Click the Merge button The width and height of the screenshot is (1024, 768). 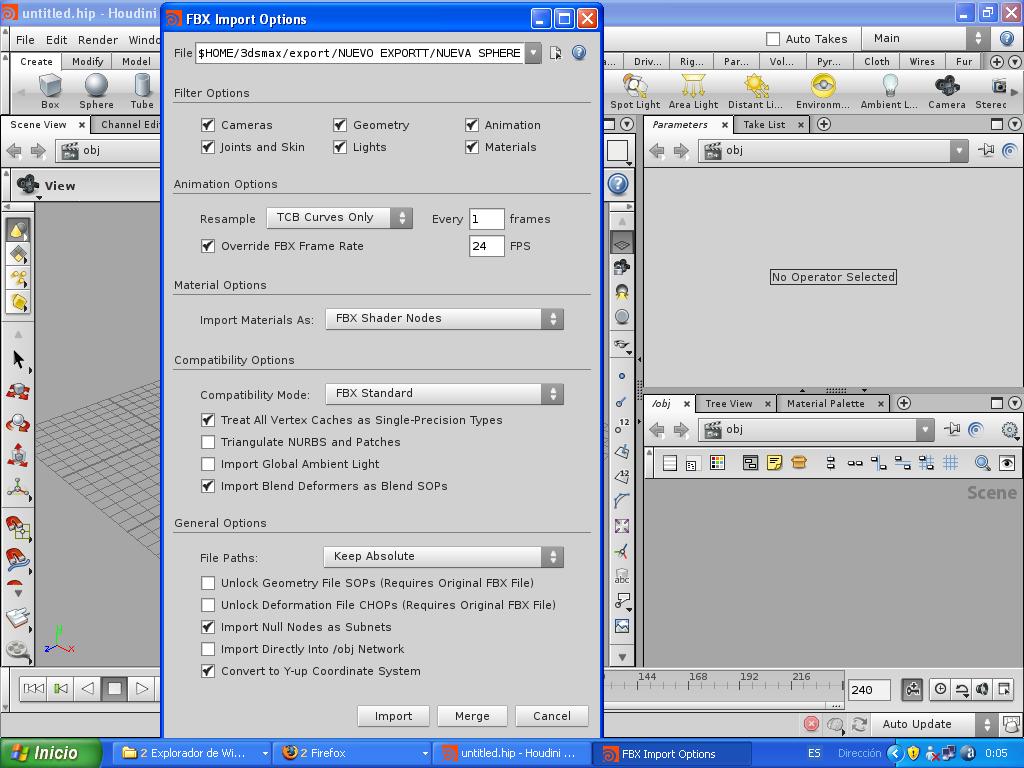click(472, 716)
